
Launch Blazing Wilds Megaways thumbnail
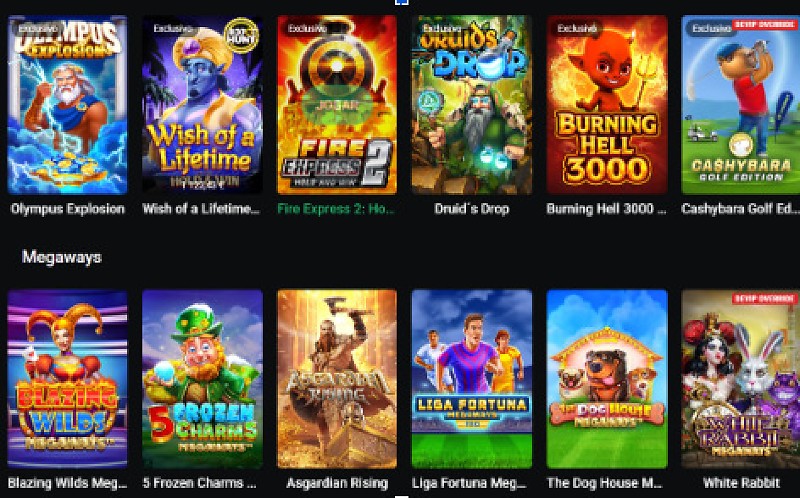pyautogui.click(x=67, y=379)
